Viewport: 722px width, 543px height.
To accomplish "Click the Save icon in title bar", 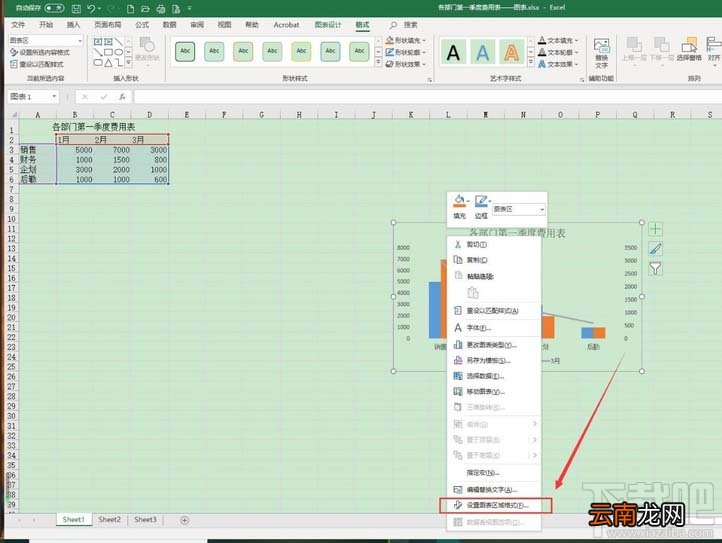I will pyautogui.click(x=76, y=8).
